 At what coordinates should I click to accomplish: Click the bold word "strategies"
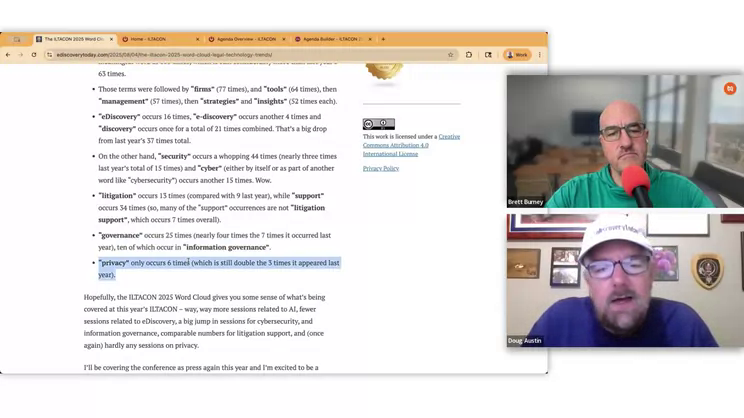(219, 102)
